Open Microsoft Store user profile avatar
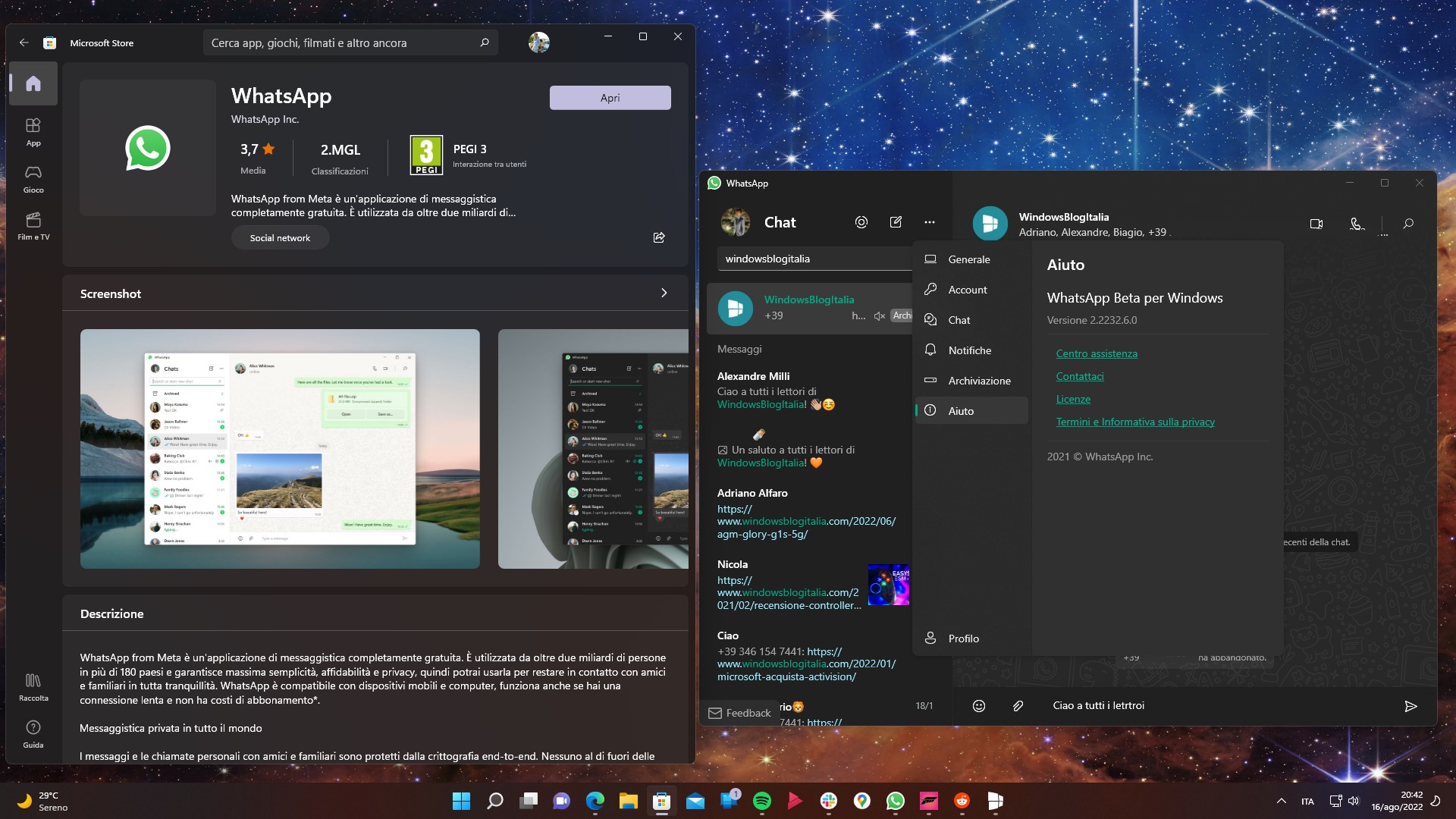Image resolution: width=1456 pixels, height=819 pixels. tap(538, 42)
